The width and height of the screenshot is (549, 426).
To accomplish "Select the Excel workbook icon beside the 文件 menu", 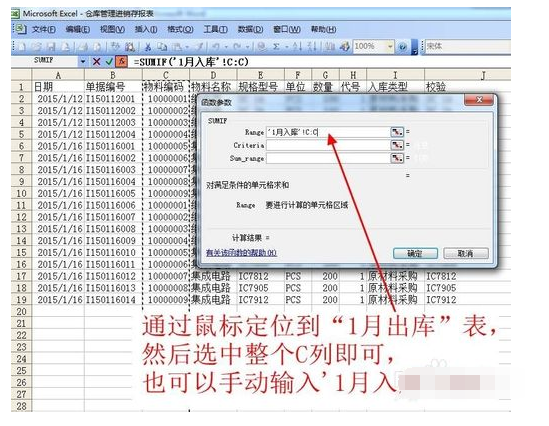I will (21, 29).
